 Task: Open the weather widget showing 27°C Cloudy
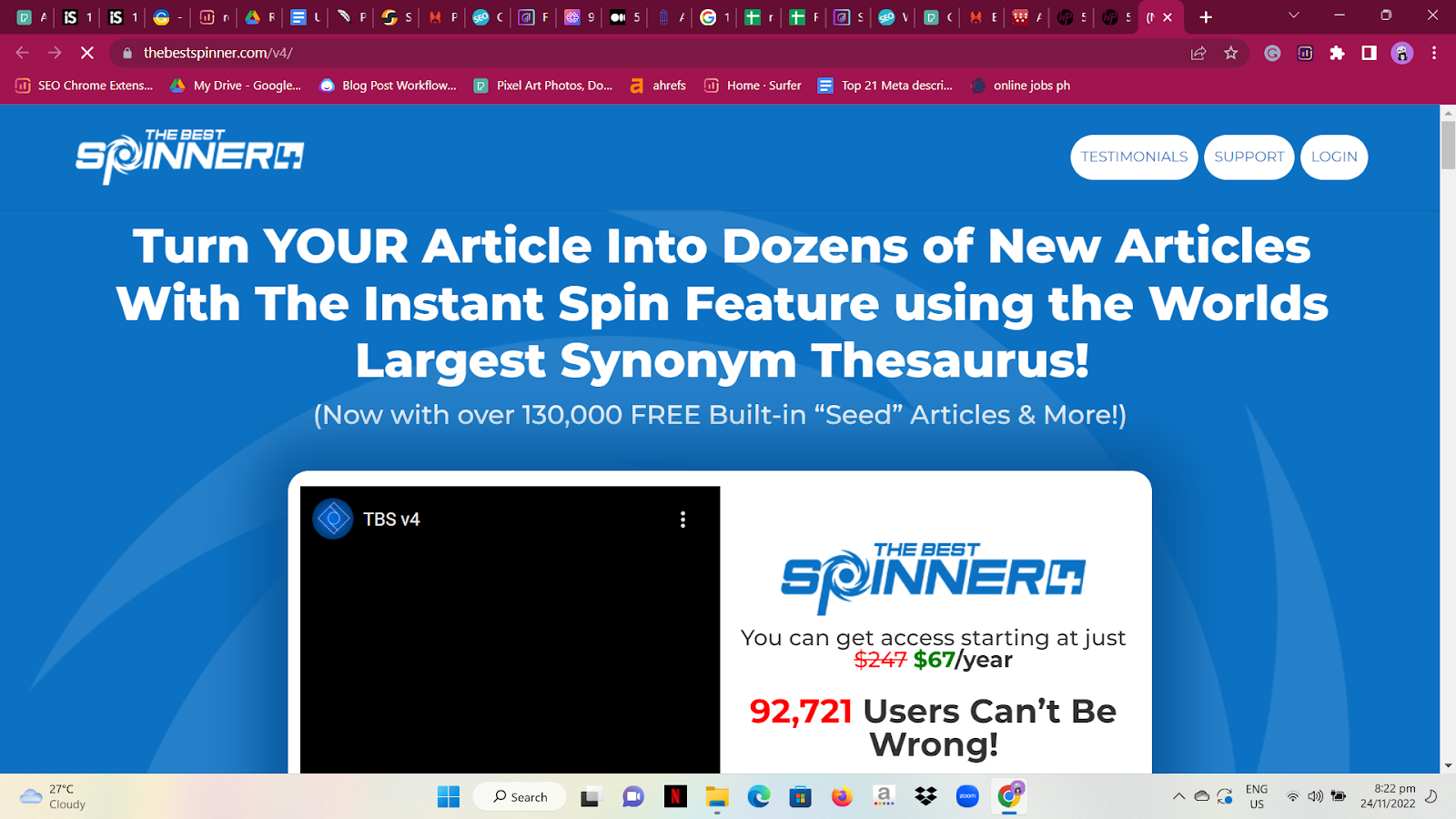click(55, 796)
